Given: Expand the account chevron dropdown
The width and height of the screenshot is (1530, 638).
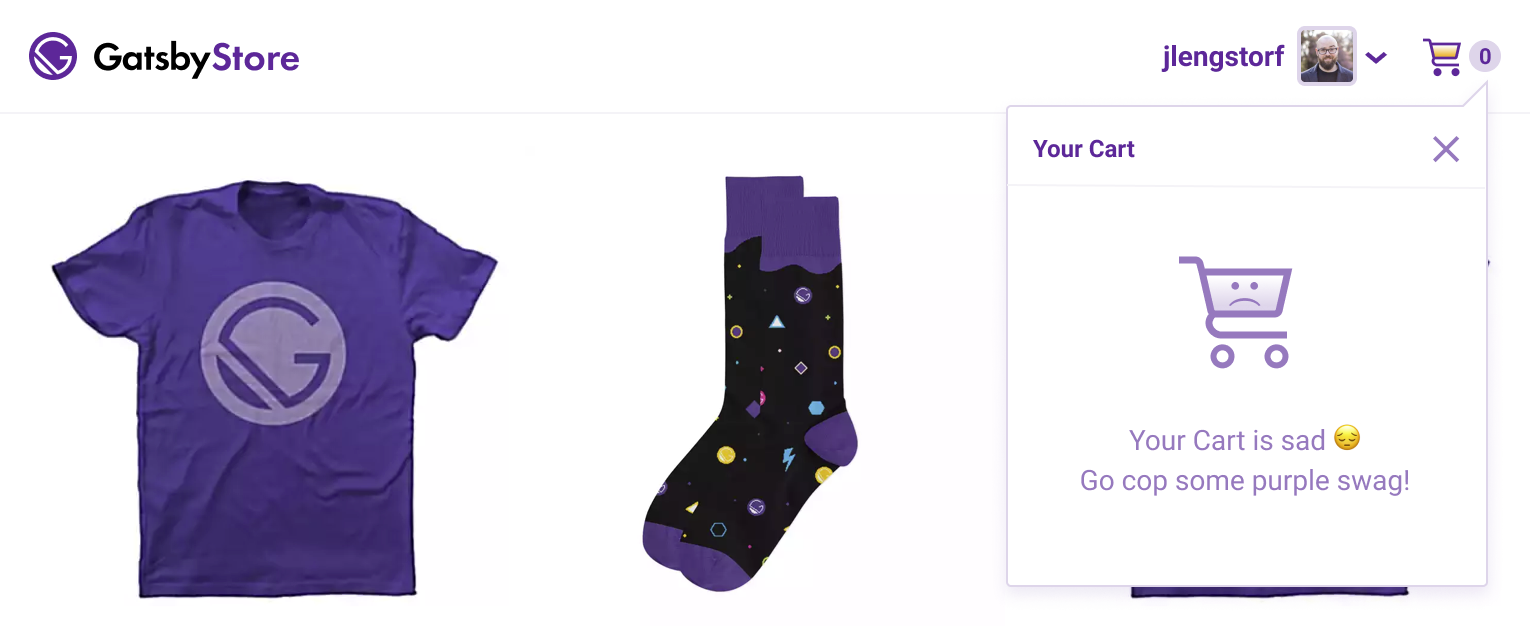Looking at the screenshot, I should click(1376, 58).
